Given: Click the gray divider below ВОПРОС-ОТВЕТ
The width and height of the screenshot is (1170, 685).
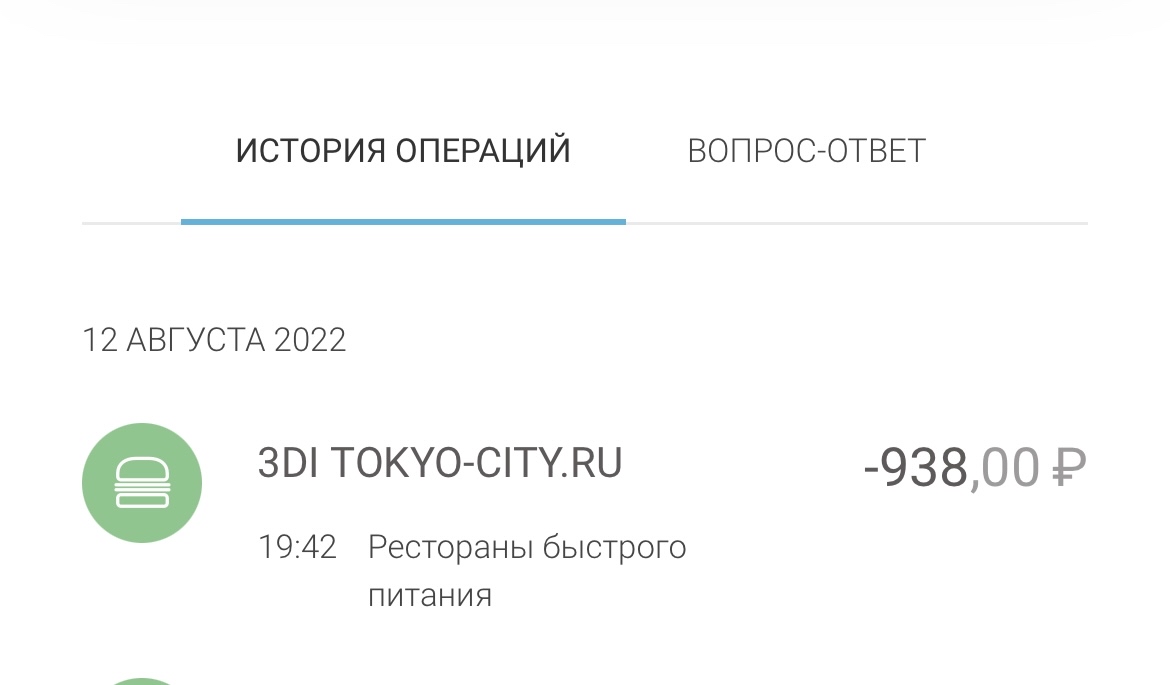Looking at the screenshot, I should [857, 223].
